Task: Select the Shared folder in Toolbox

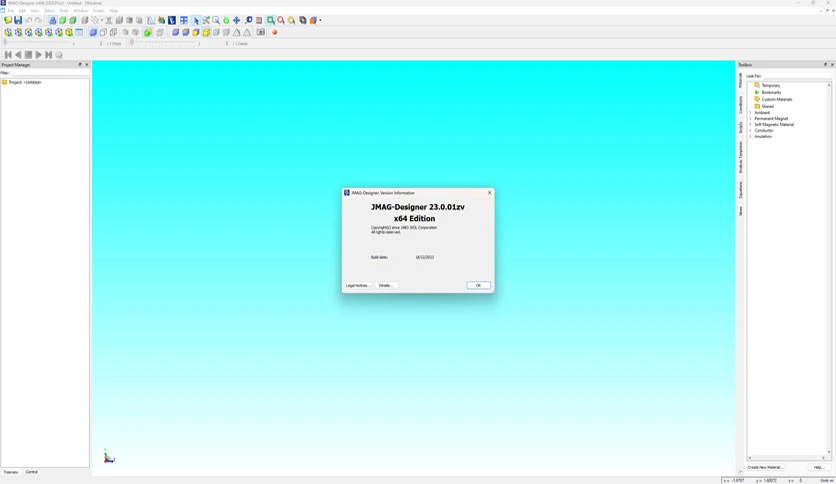Action: (767, 106)
